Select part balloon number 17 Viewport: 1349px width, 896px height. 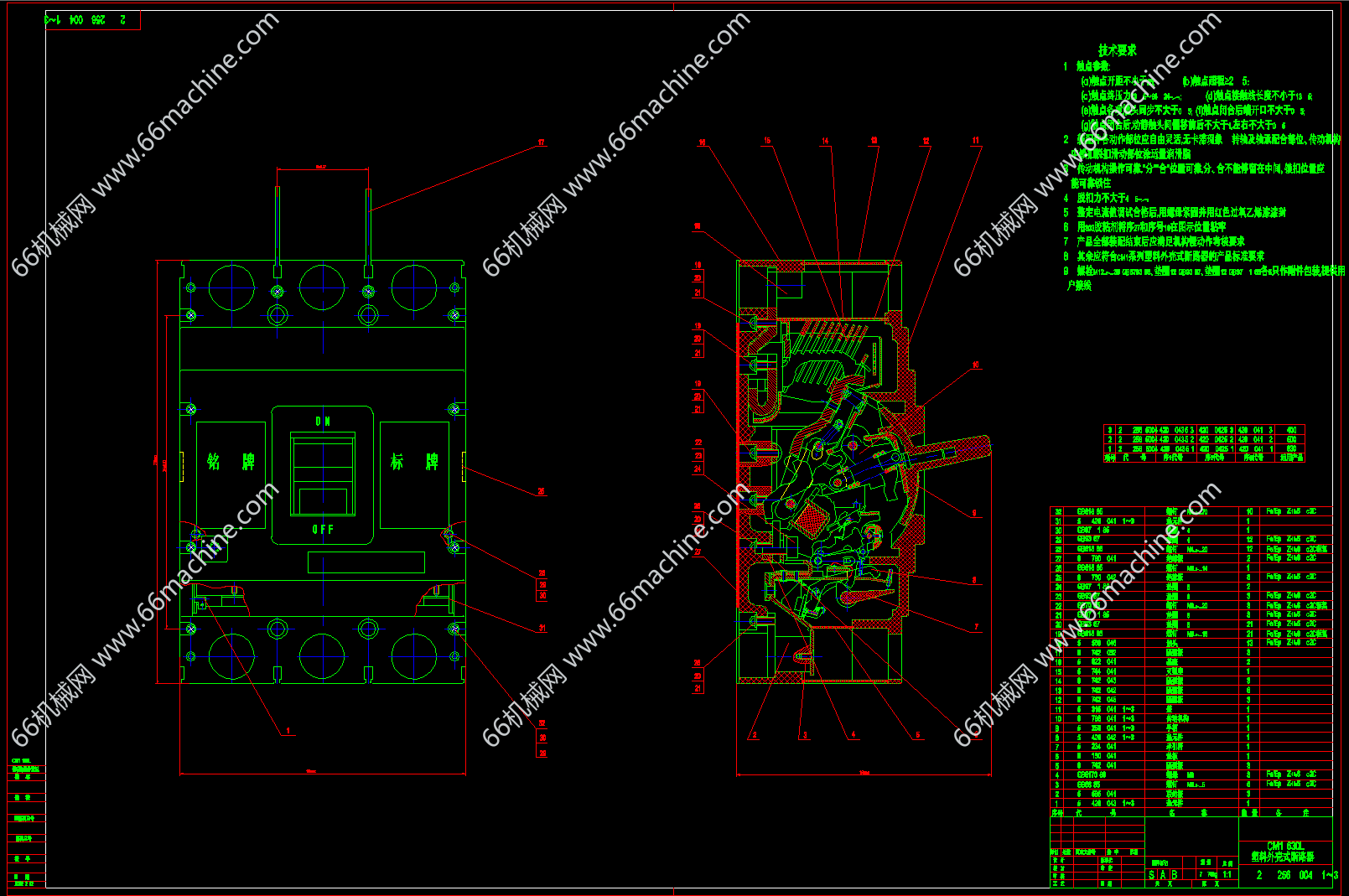[542, 143]
